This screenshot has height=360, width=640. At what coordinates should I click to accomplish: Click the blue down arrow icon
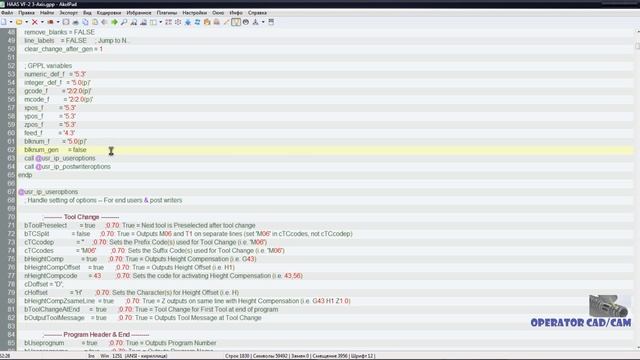[x=188, y=22]
